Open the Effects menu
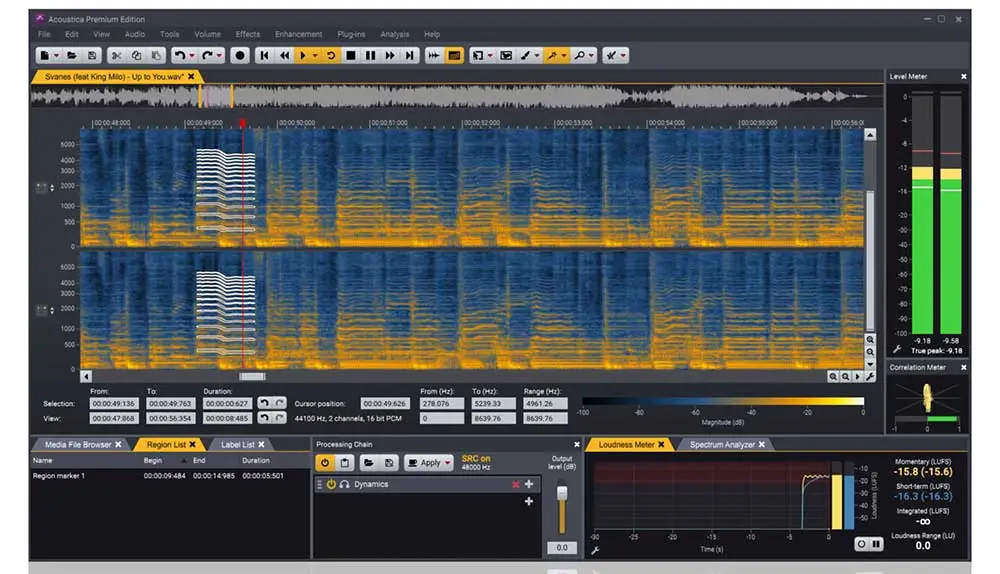Image resolution: width=1000 pixels, height=574 pixels. coord(248,34)
